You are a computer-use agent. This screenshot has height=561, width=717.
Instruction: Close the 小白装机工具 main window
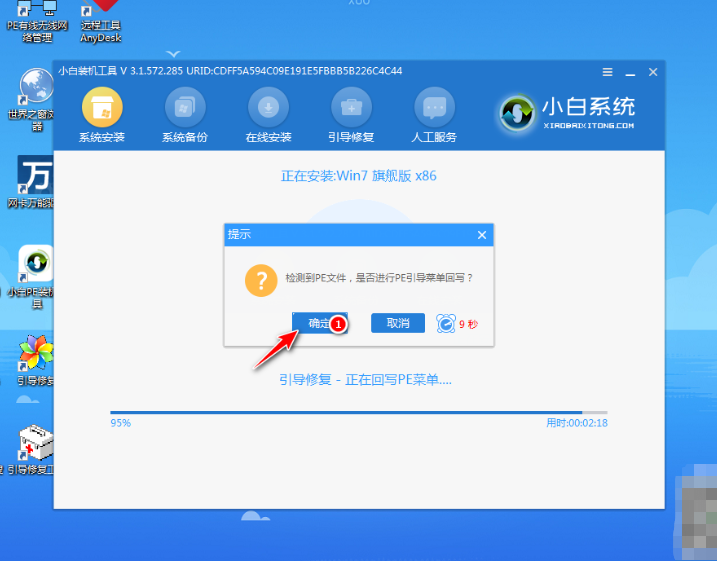[x=653, y=72]
